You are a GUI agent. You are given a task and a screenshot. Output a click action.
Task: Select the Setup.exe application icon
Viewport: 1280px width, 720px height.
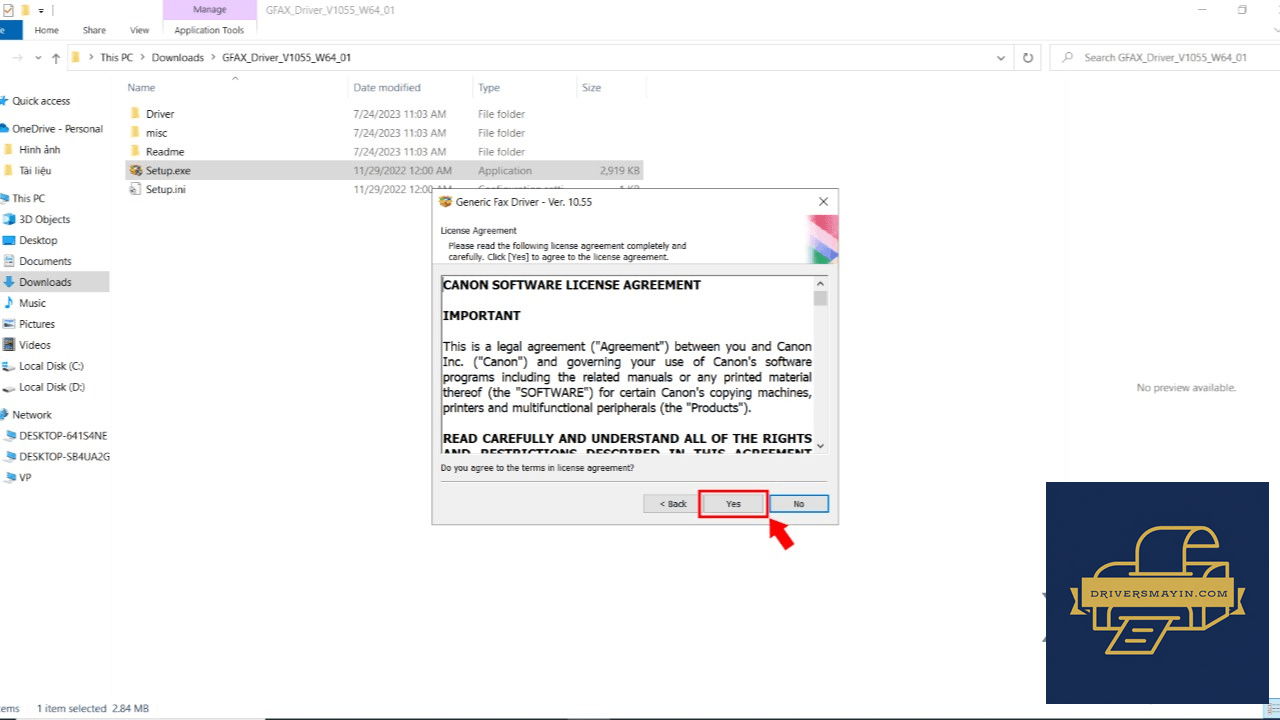pos(136,171)
